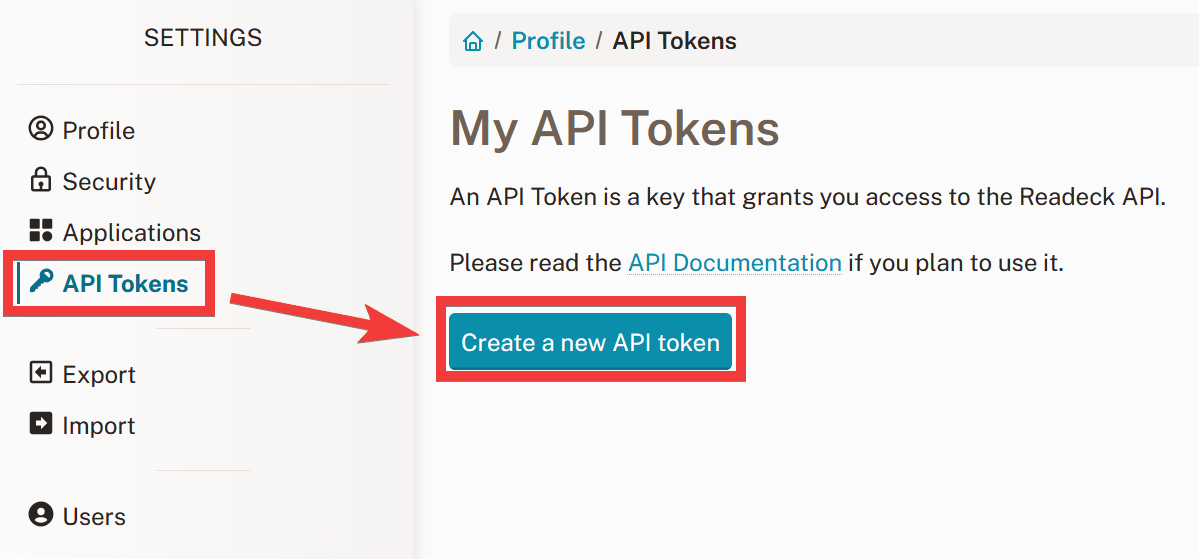Click the API Tokens breadcrumb text
The image size is (1199, 559).
[x=674, y=41]
